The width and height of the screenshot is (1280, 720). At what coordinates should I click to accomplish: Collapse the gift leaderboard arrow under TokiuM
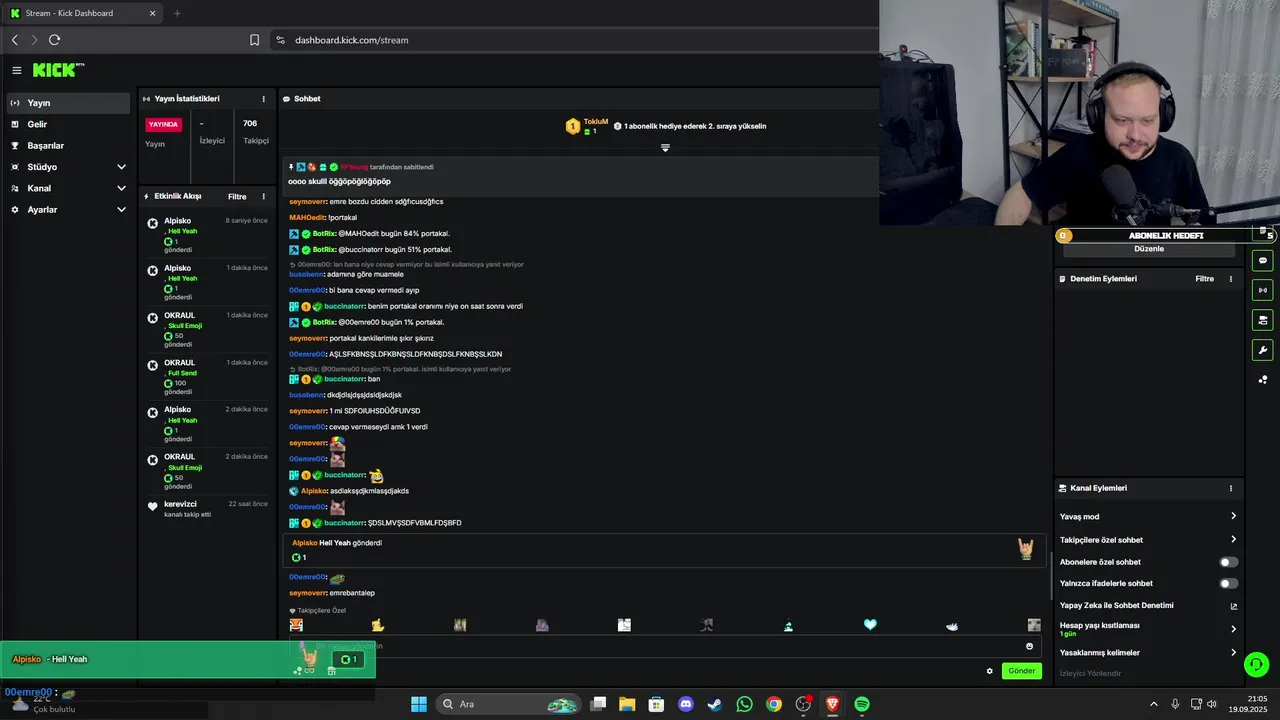pyautogui.click(x=665, y=148)
